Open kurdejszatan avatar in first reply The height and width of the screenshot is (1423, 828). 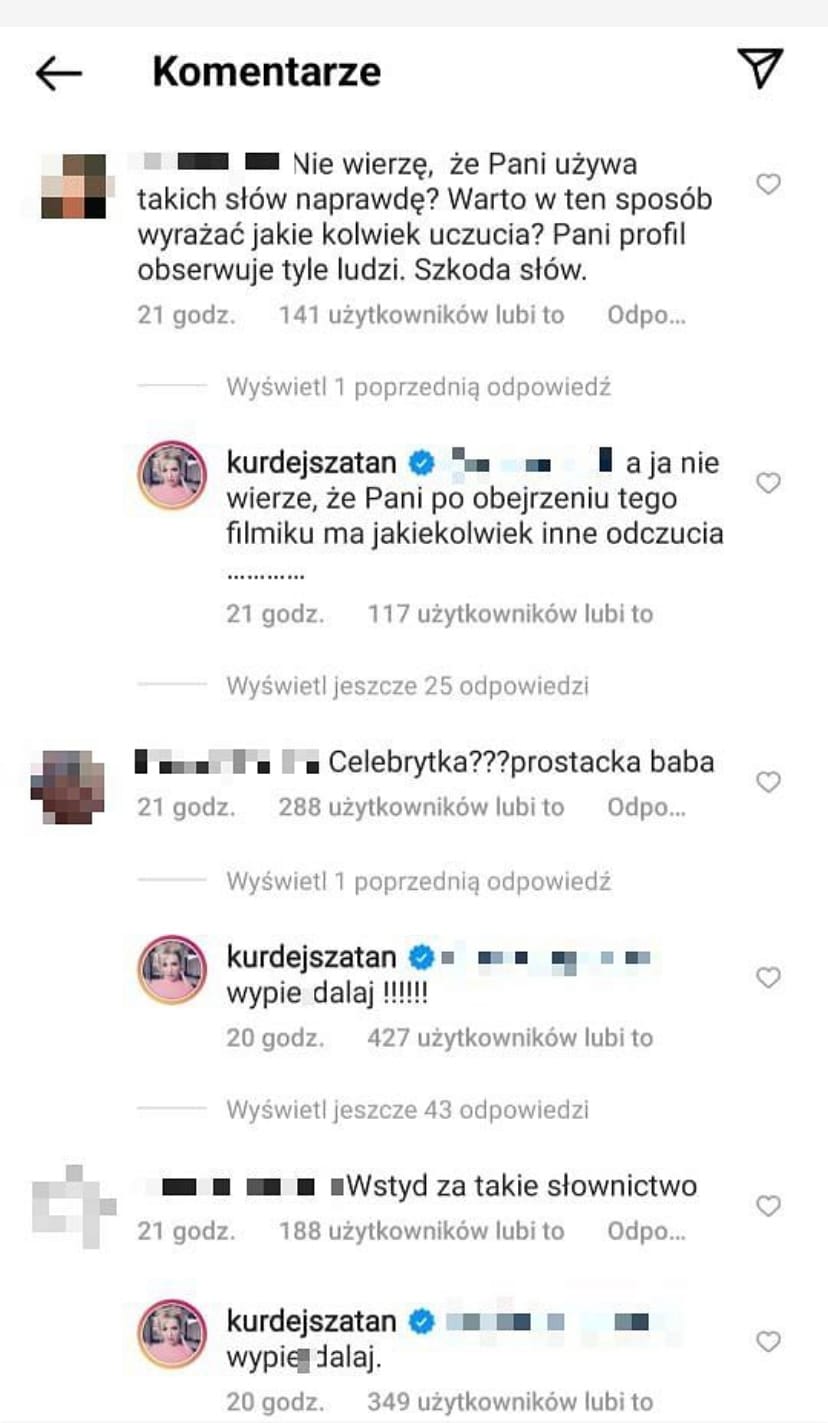coord(172,476)
